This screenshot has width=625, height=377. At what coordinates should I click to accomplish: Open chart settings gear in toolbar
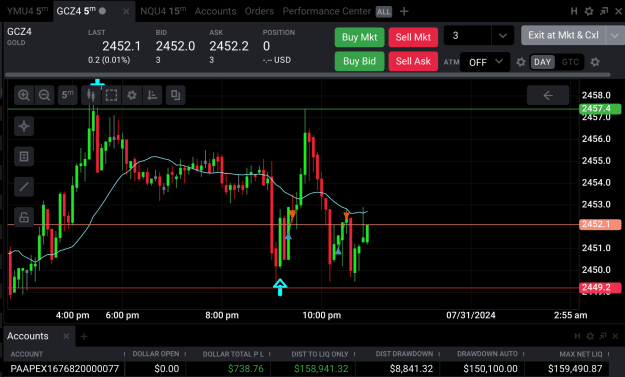(x=132, y=95)
